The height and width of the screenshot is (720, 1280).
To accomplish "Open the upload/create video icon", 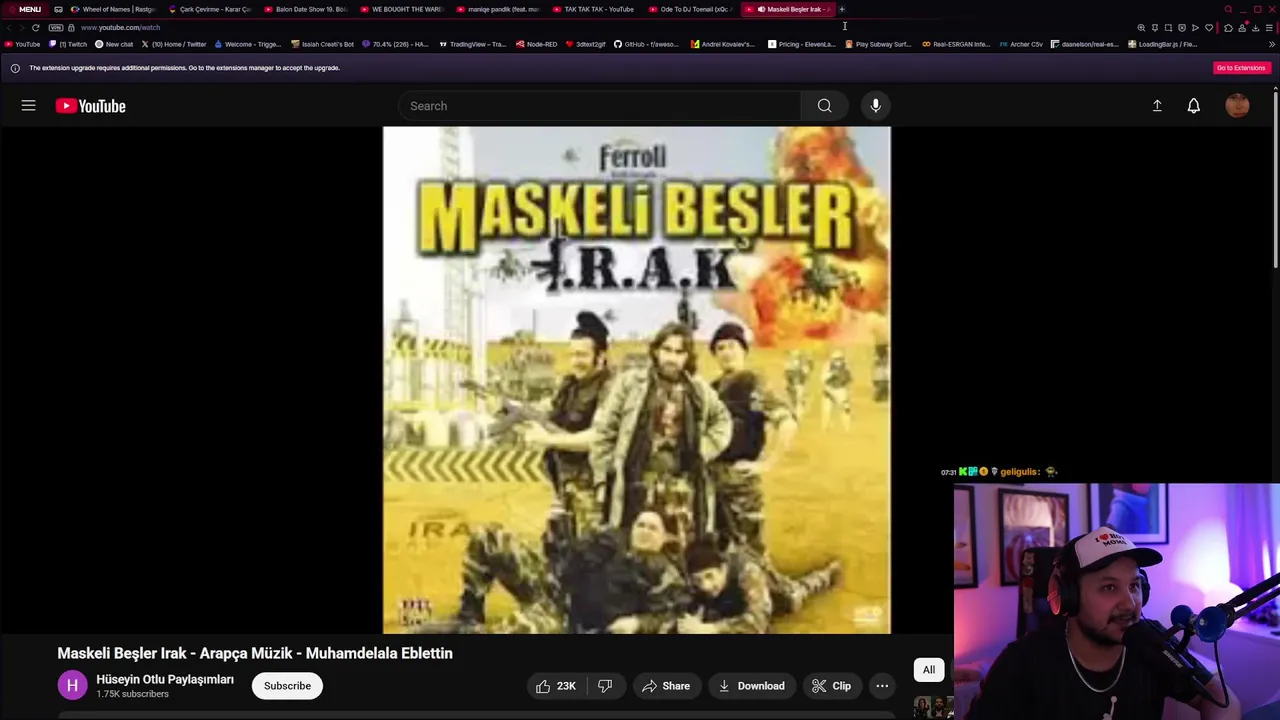I will (x=1157, y=106).
